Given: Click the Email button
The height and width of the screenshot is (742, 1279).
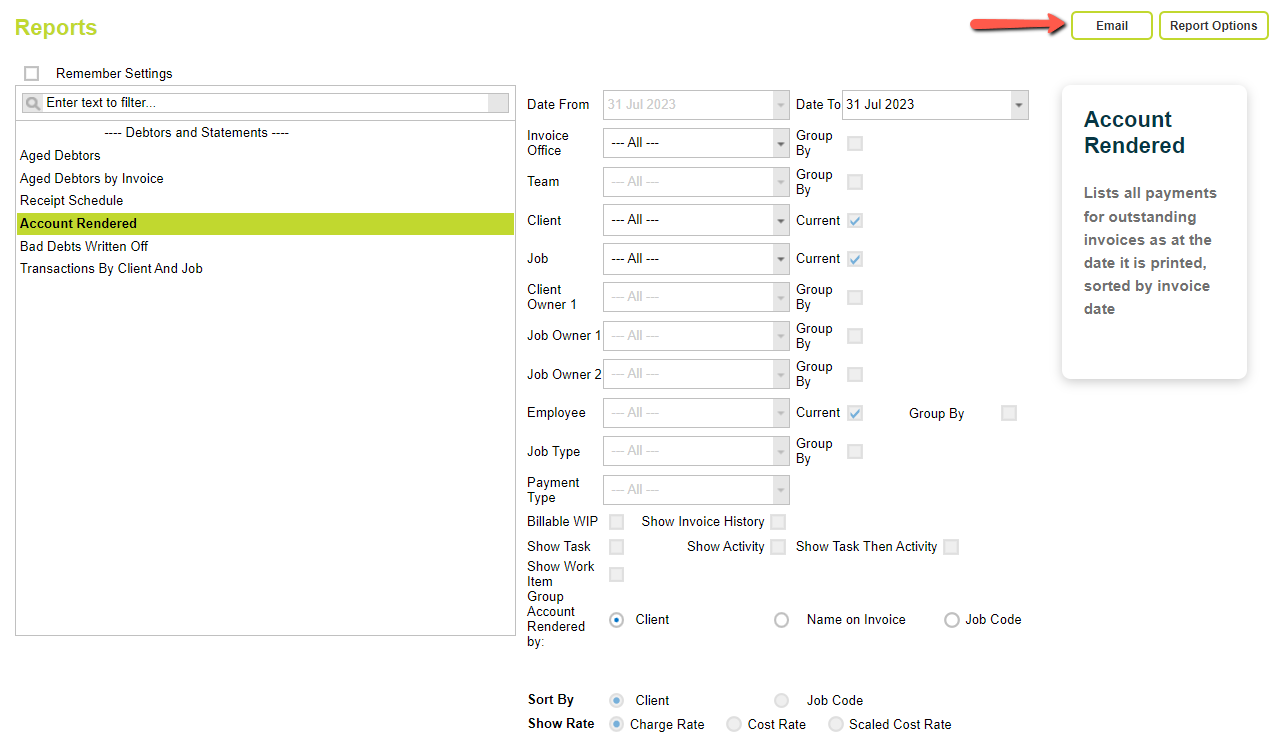Looking at the screenshot, I should (1111, 25).
